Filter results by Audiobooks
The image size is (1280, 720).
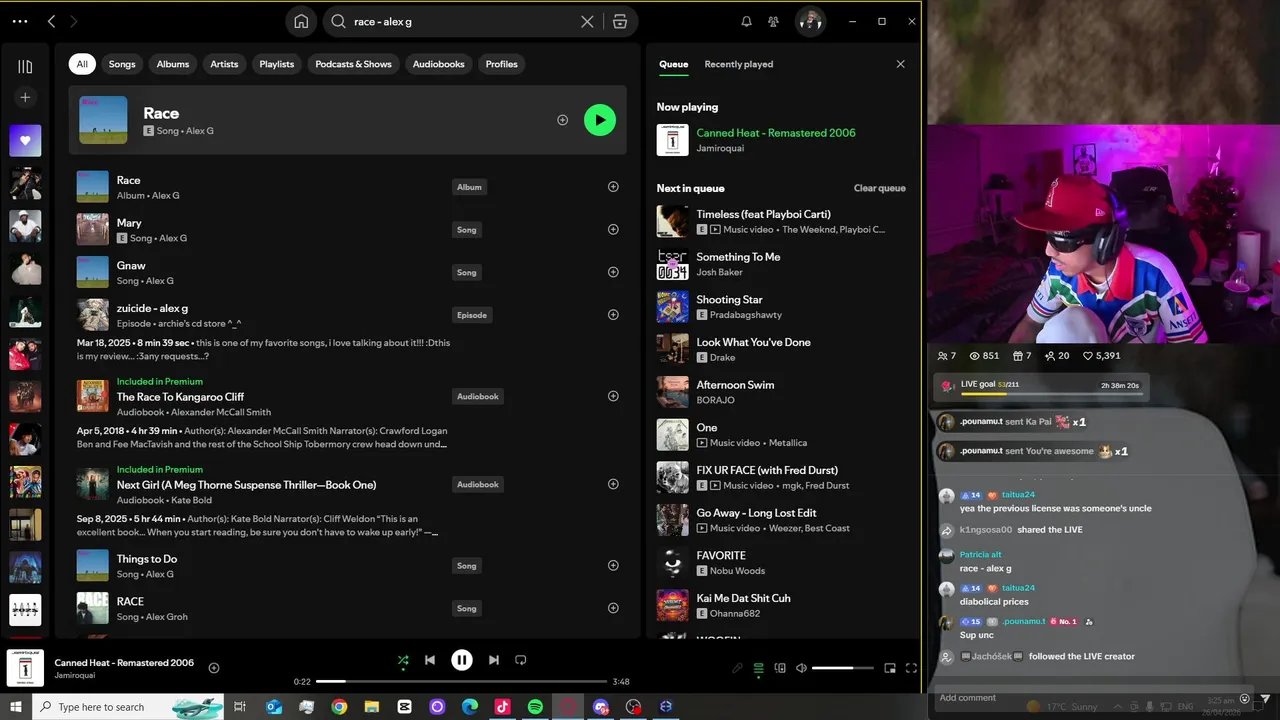(439, 64)
